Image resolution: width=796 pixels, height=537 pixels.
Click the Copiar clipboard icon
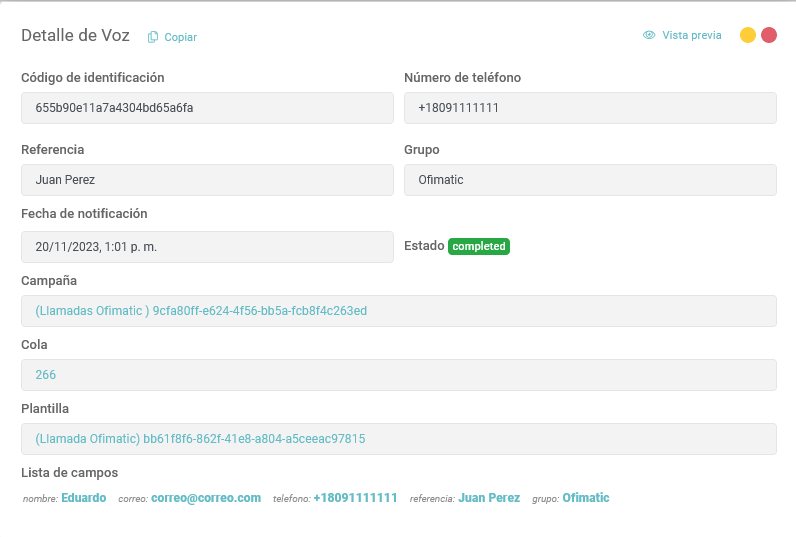click(x=153, y=37)
